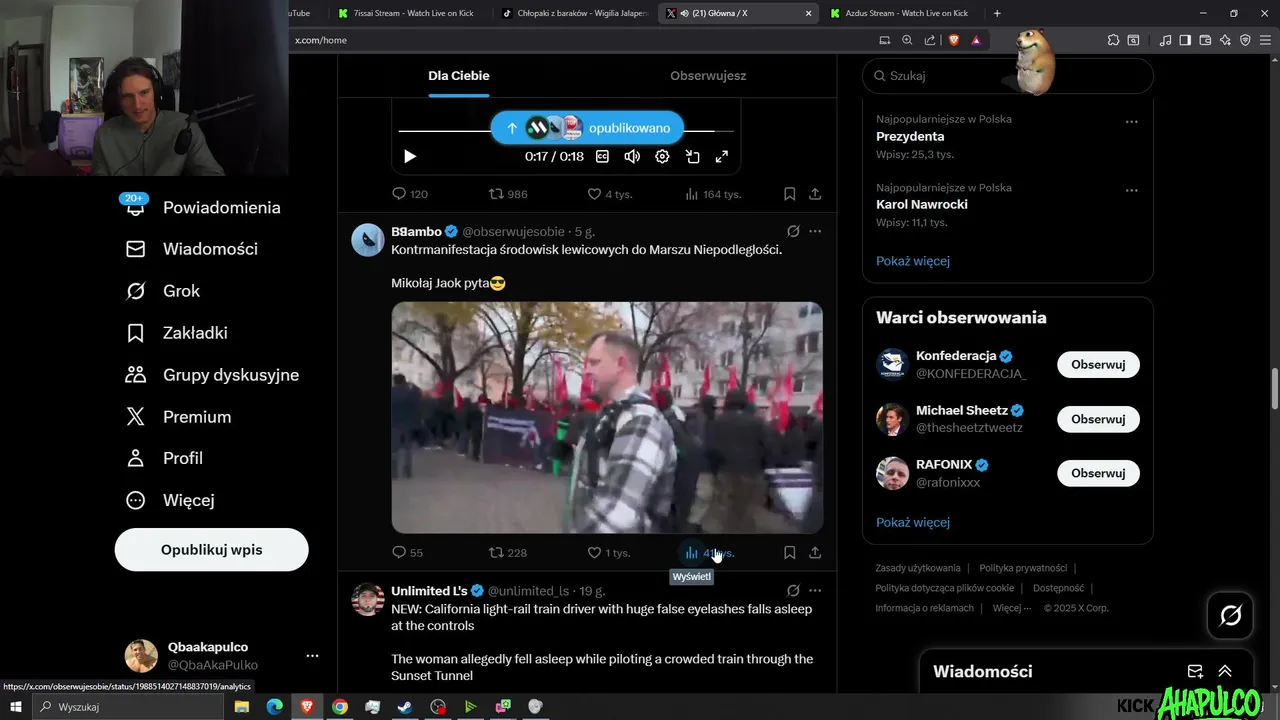This screenshot has width=1280, height=720.
Task: Repost the post with 986 reposts
Action: coord(507,194)
